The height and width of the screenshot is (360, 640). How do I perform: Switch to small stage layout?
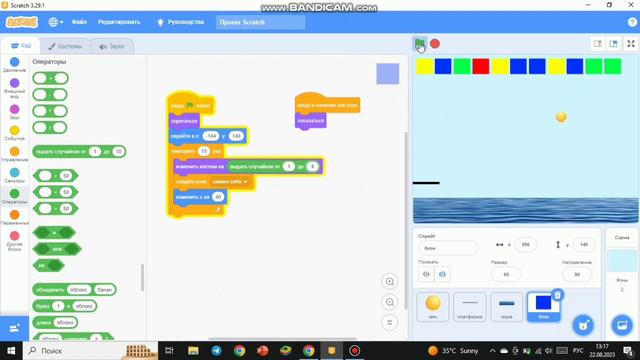(x=598, y=44)
